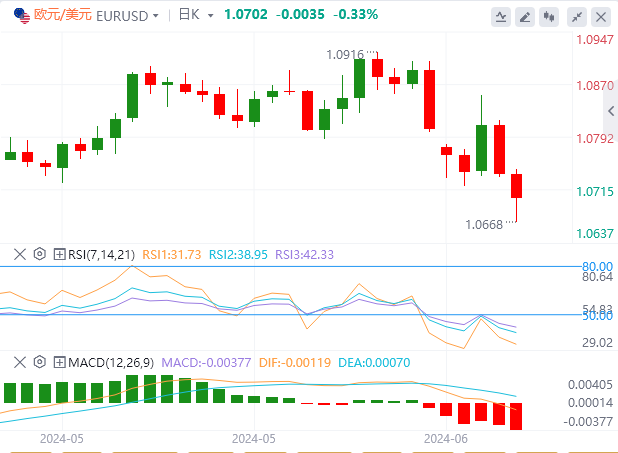Select the latest red MACD histogram bar
618x453 pixels.
click(516, 416)
